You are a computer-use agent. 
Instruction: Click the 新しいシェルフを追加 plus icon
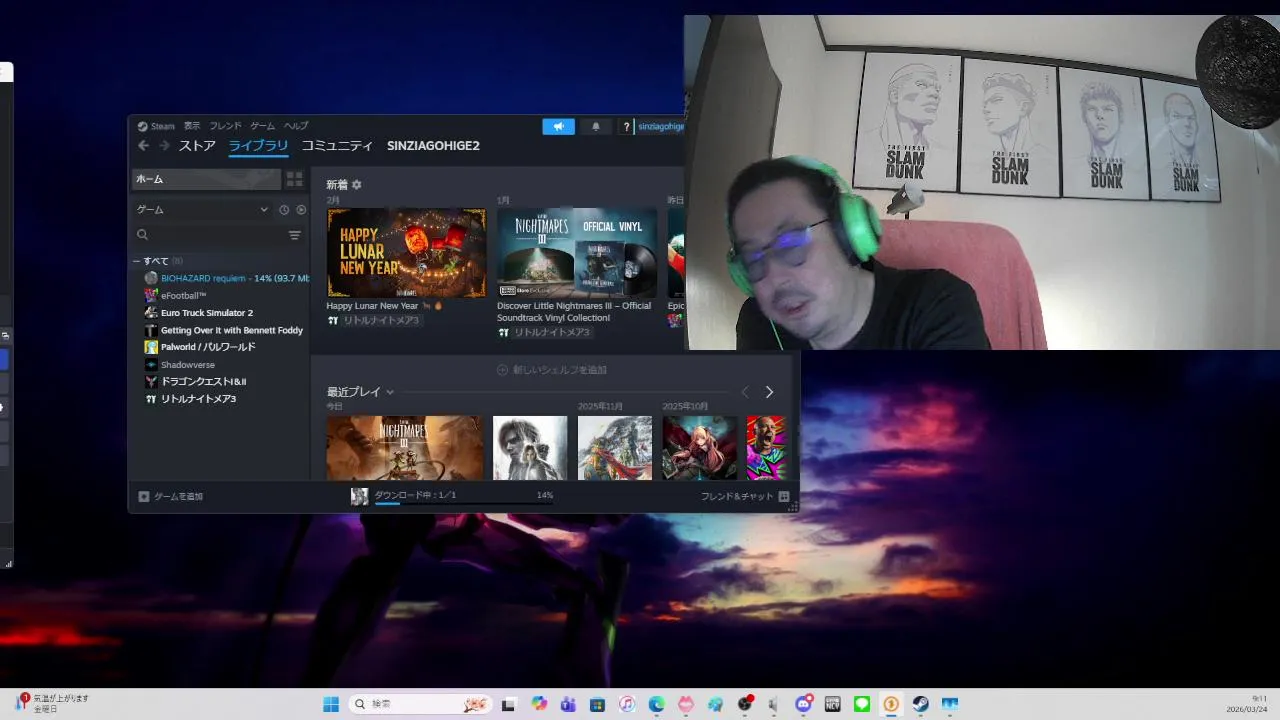click(502, 370)
